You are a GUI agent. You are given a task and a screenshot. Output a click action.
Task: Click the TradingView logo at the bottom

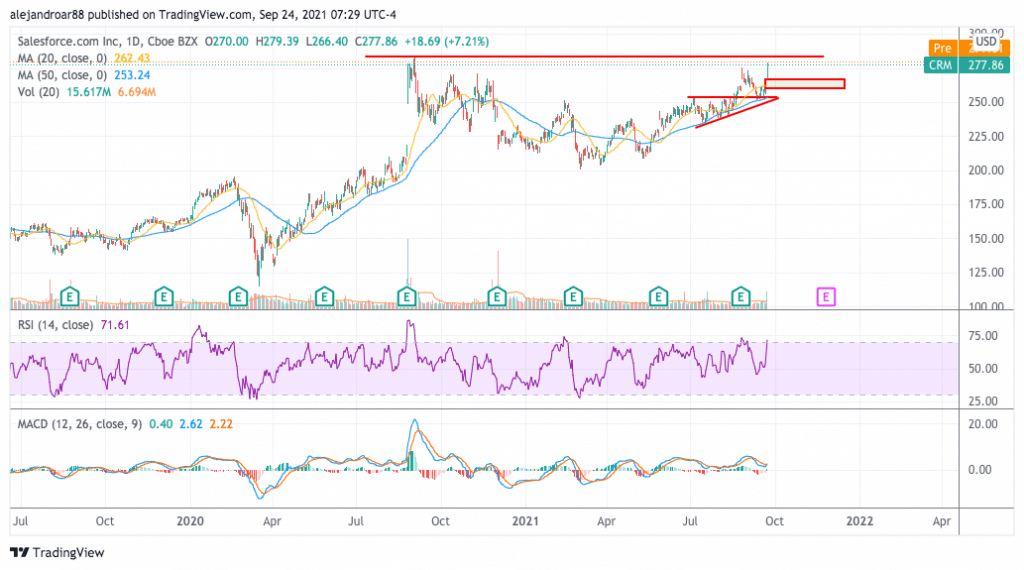click(x=57, y=552)
